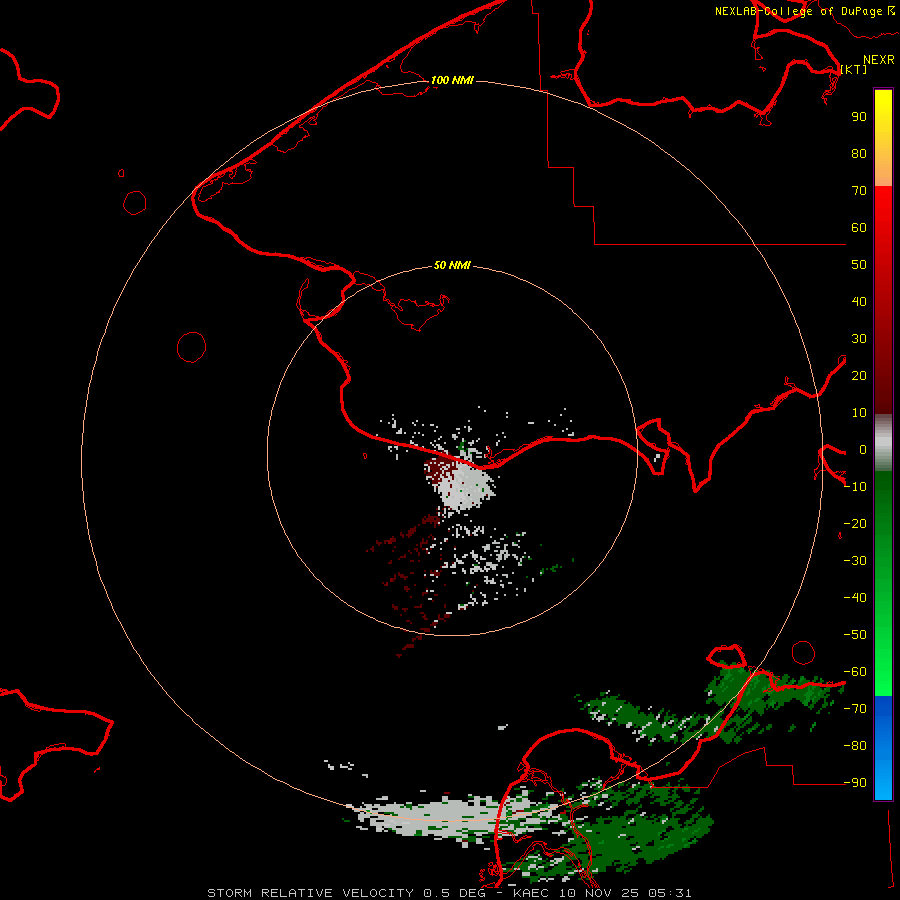Select the -20 value on the velocity scale
The image size is (900, 900).
(855, 524)
